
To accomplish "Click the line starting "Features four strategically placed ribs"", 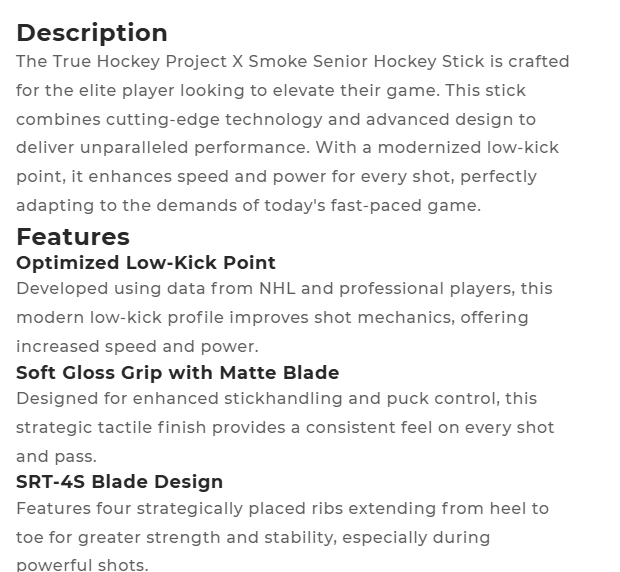I will [282, 509].
